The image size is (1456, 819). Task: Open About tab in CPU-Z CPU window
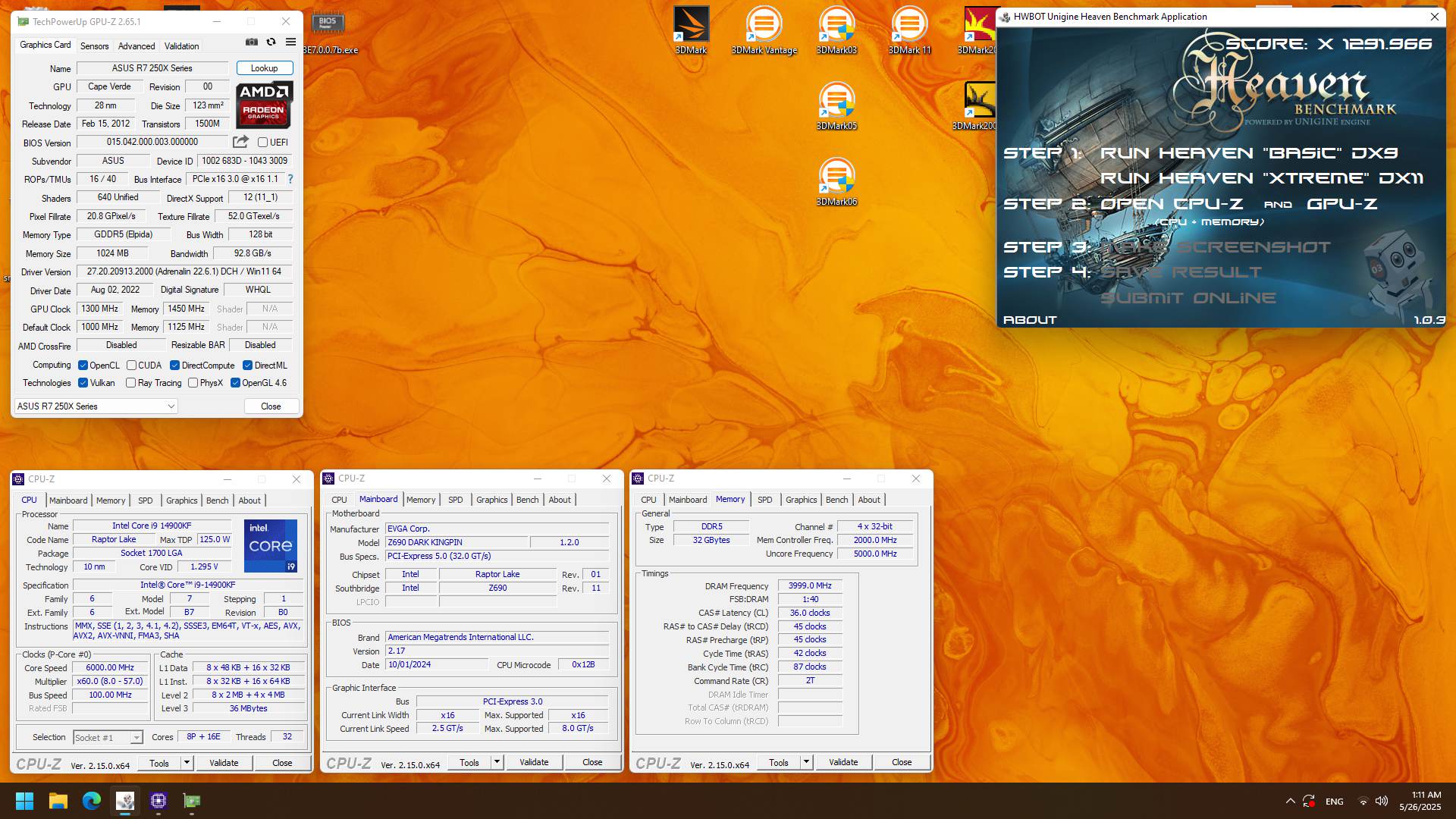point(249,500)
